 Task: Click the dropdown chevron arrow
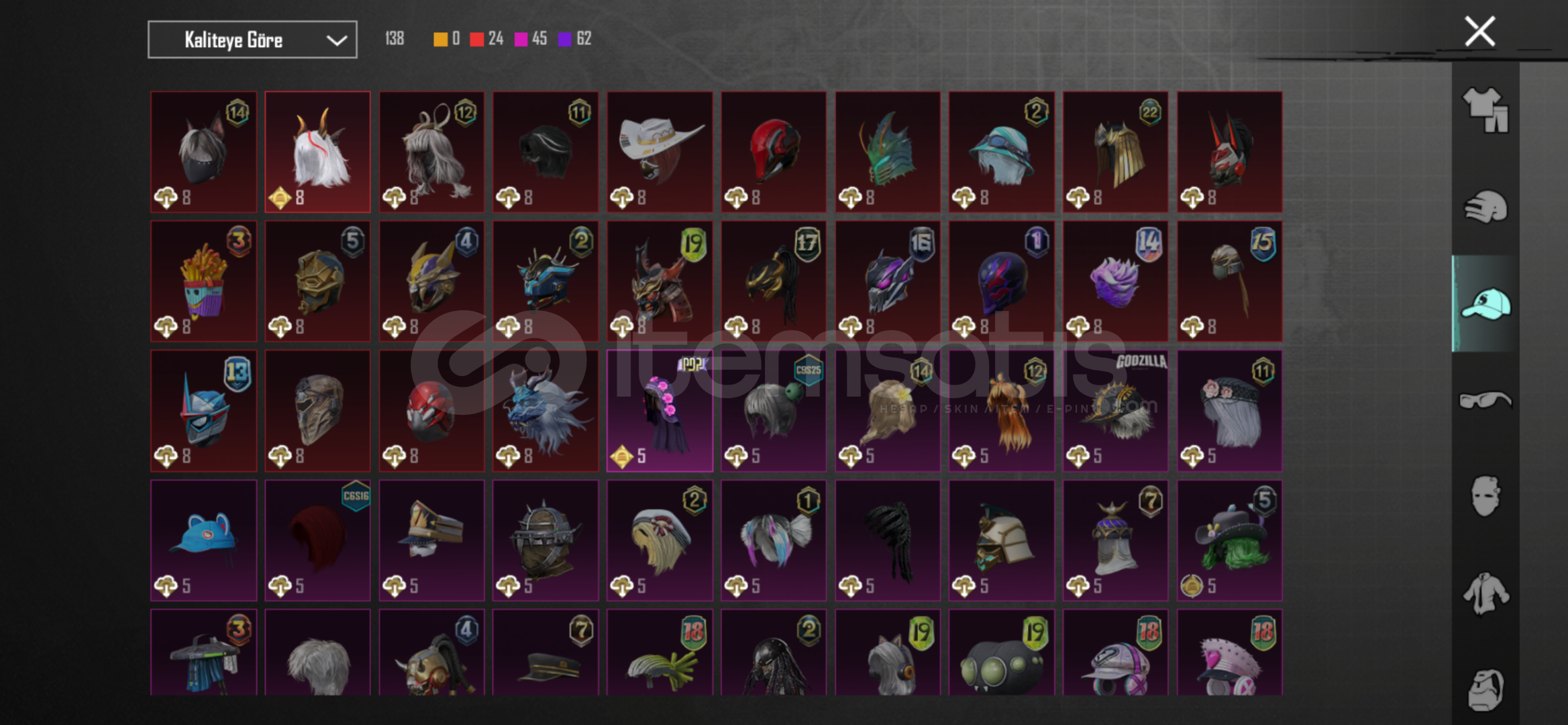(336, 40)
